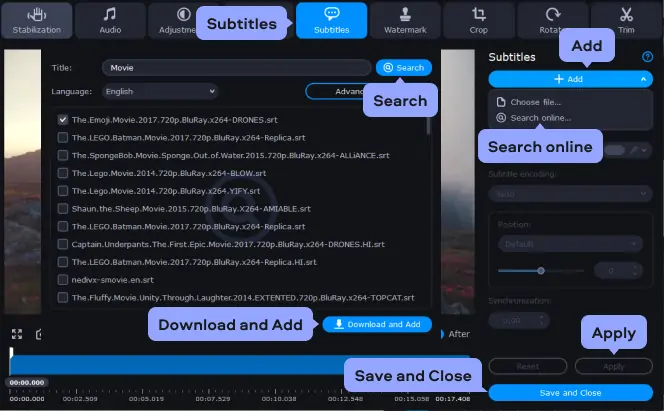Open the Crop tab
This screenshot has width=664, height=411.
click(479, 21)
